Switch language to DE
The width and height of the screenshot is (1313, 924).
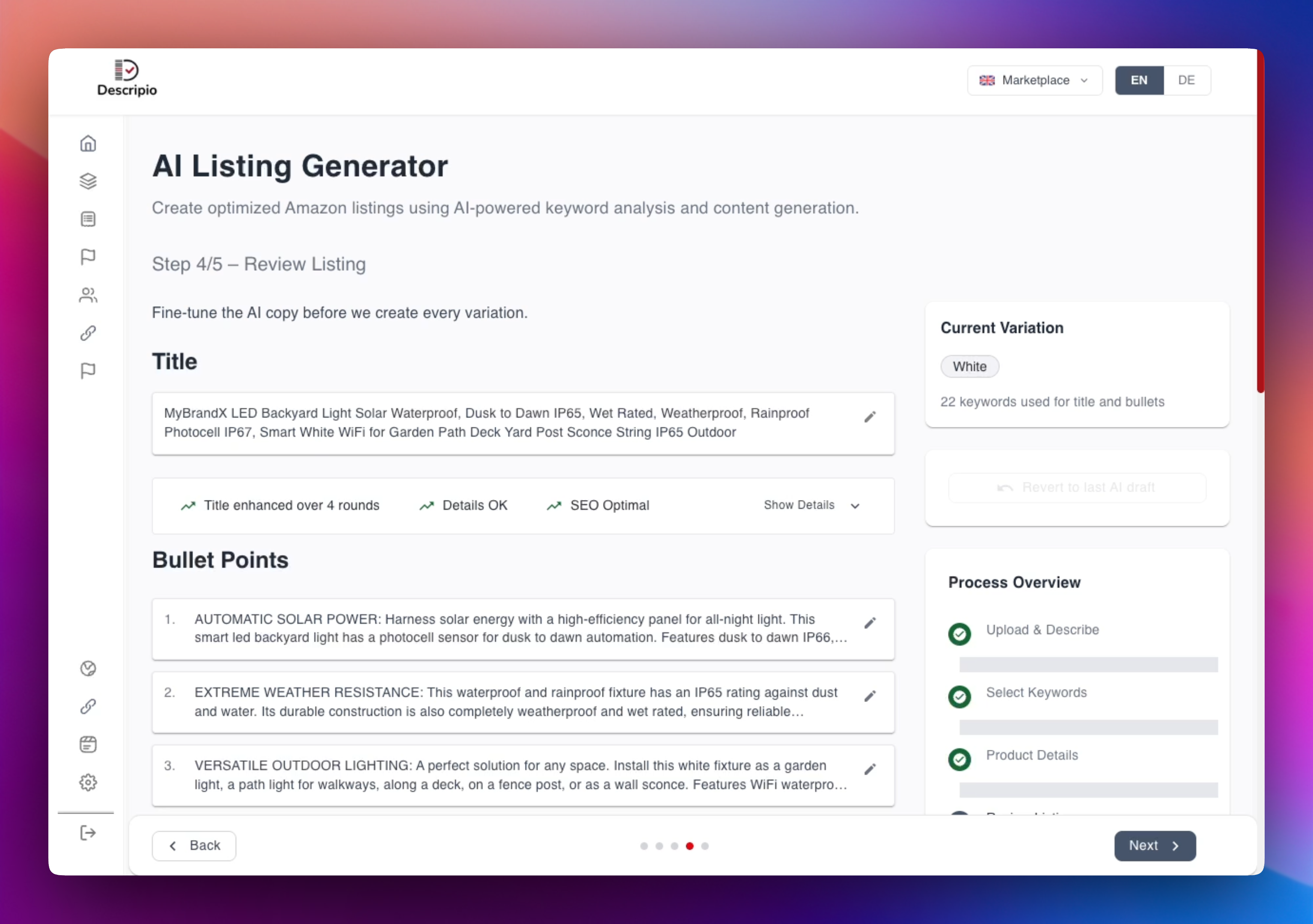(x=1186, y=80)
